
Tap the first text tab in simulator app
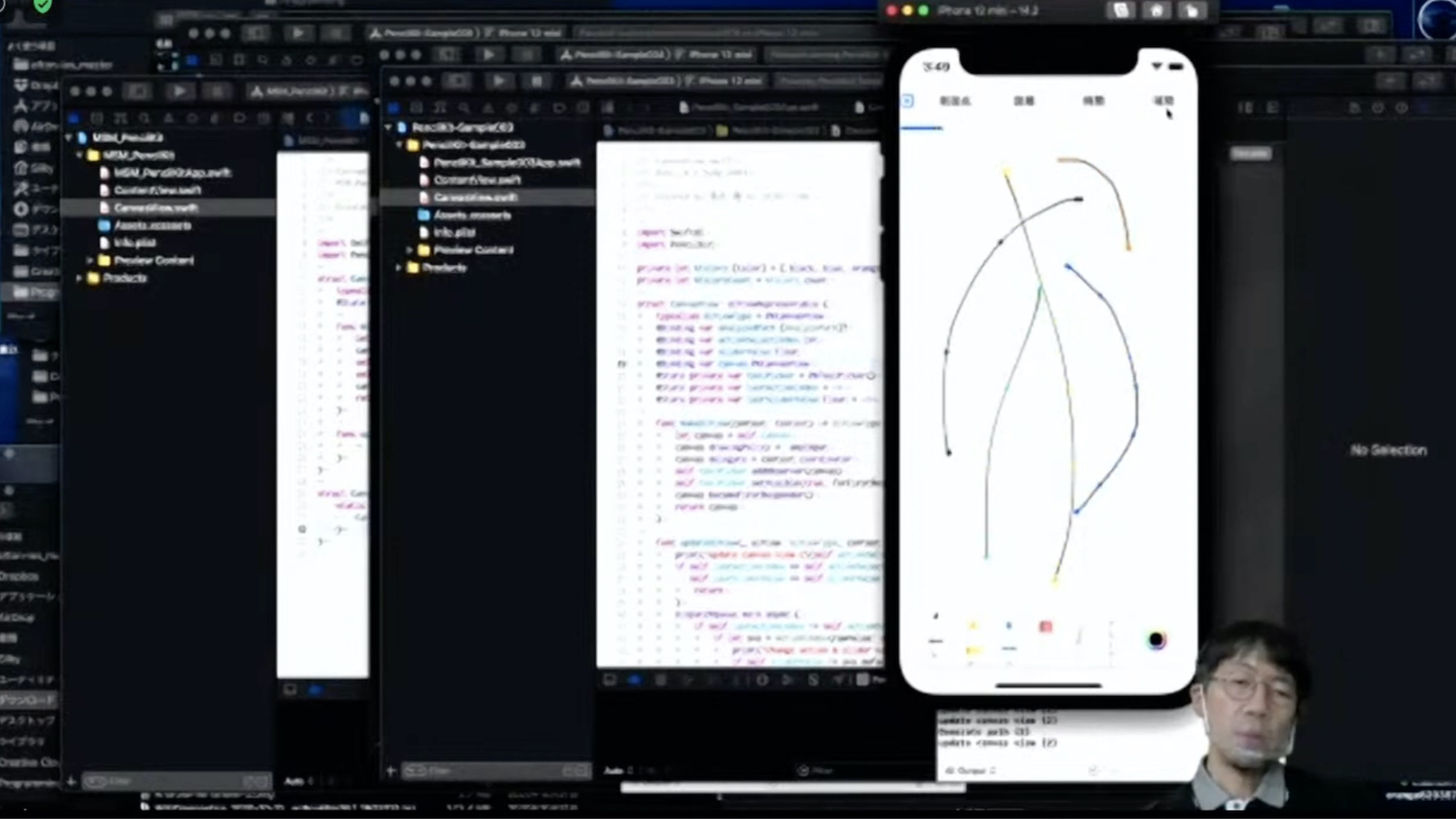tap(955, 101)
